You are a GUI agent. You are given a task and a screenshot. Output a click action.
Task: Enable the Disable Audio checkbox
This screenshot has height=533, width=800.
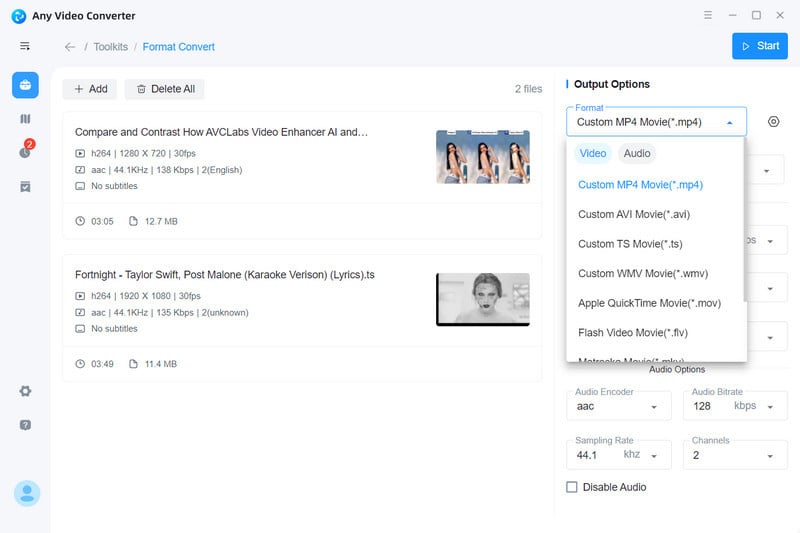tap(572, 487)
